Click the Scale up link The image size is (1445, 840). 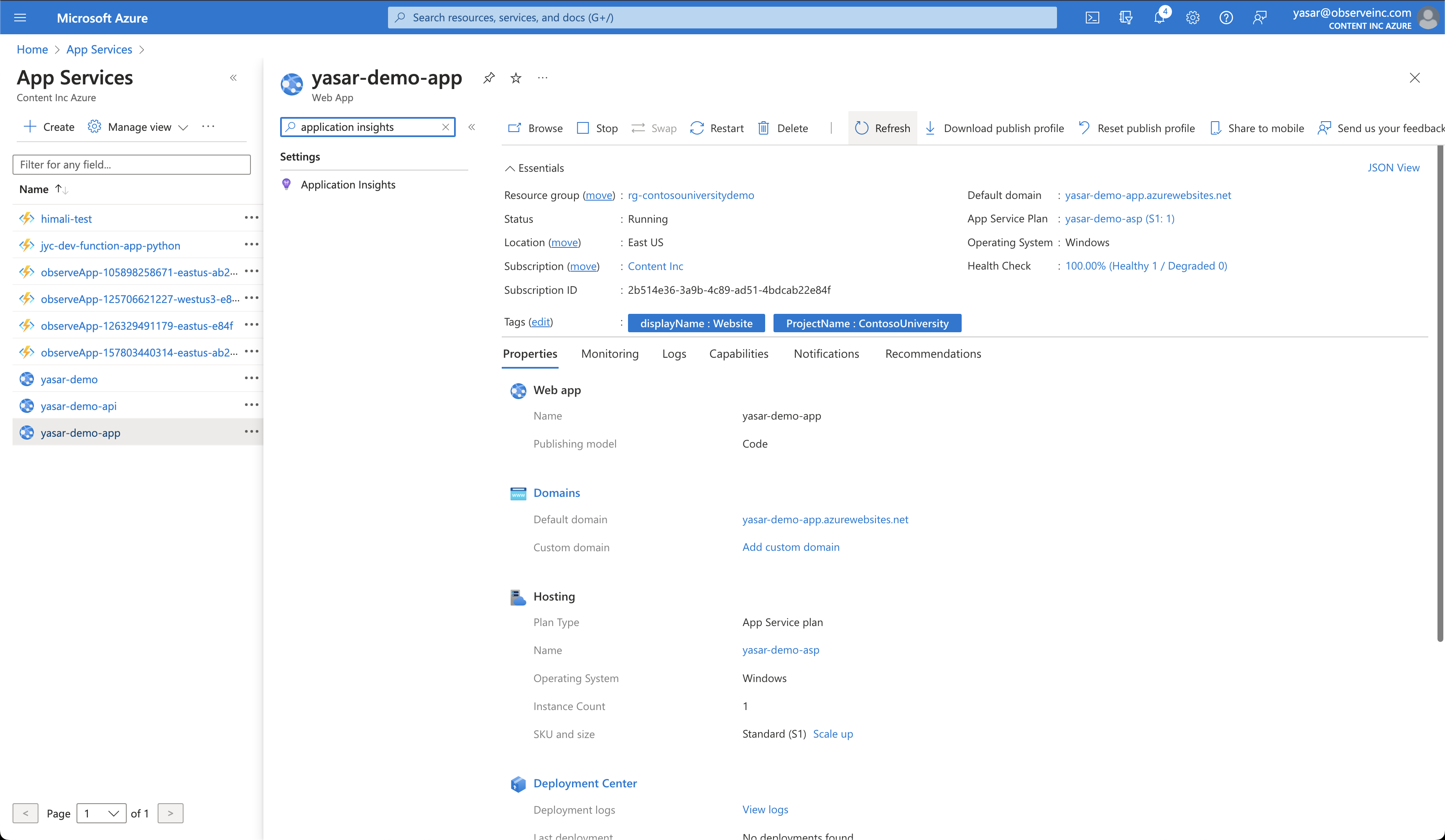[x=832, y=734]
